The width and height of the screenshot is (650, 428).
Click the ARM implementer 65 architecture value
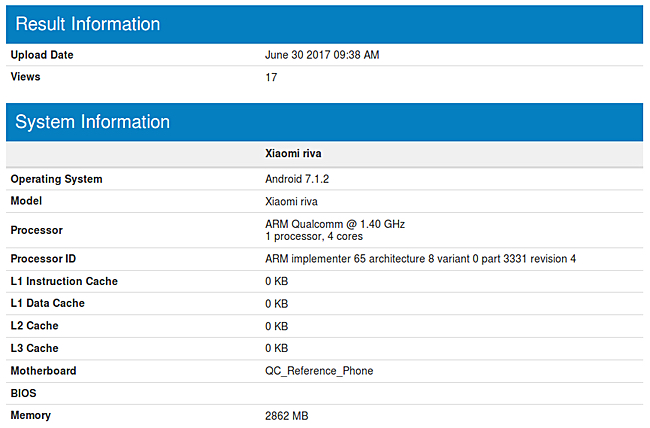point(420,259)
